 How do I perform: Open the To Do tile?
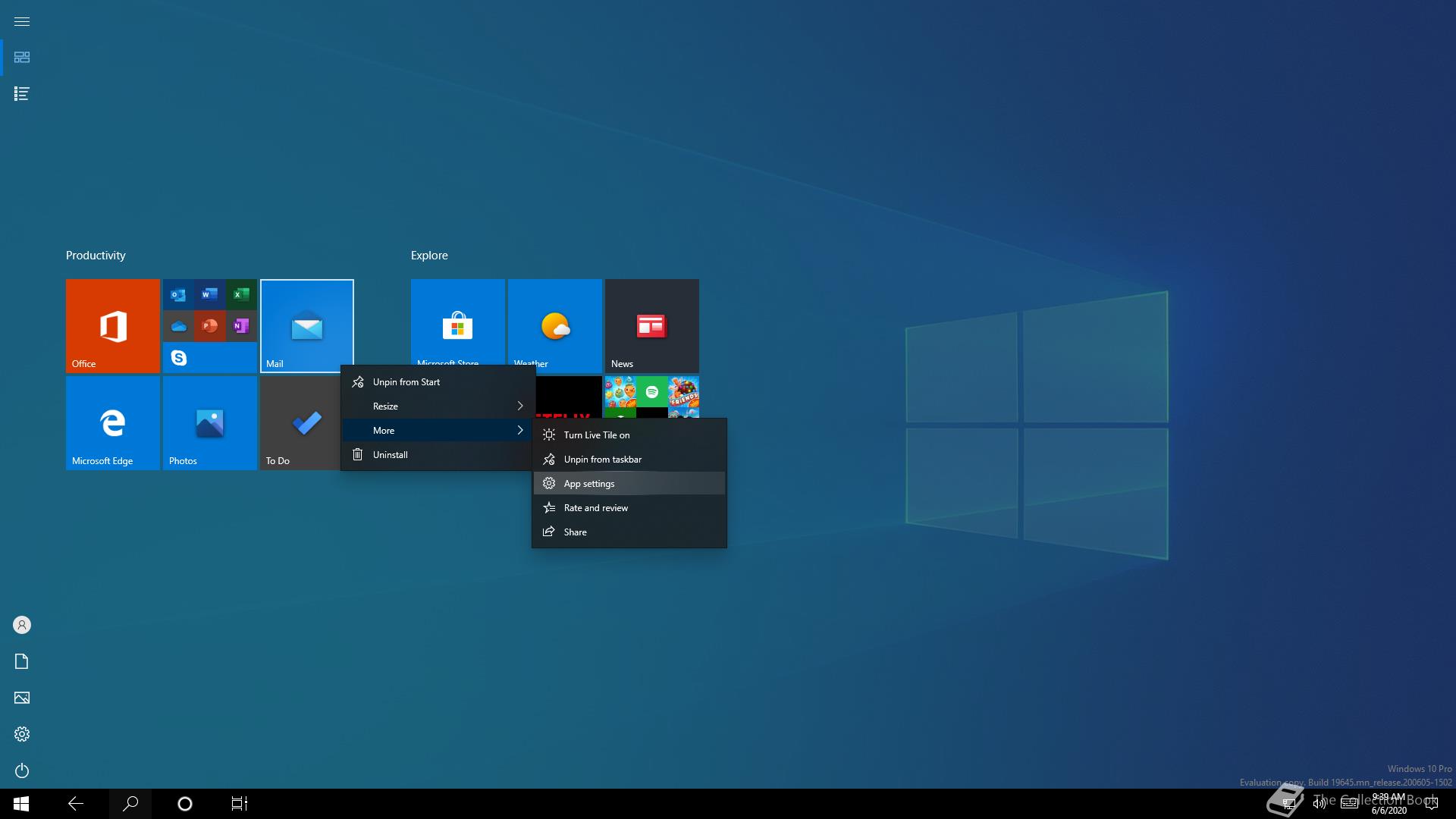[300, 423]
